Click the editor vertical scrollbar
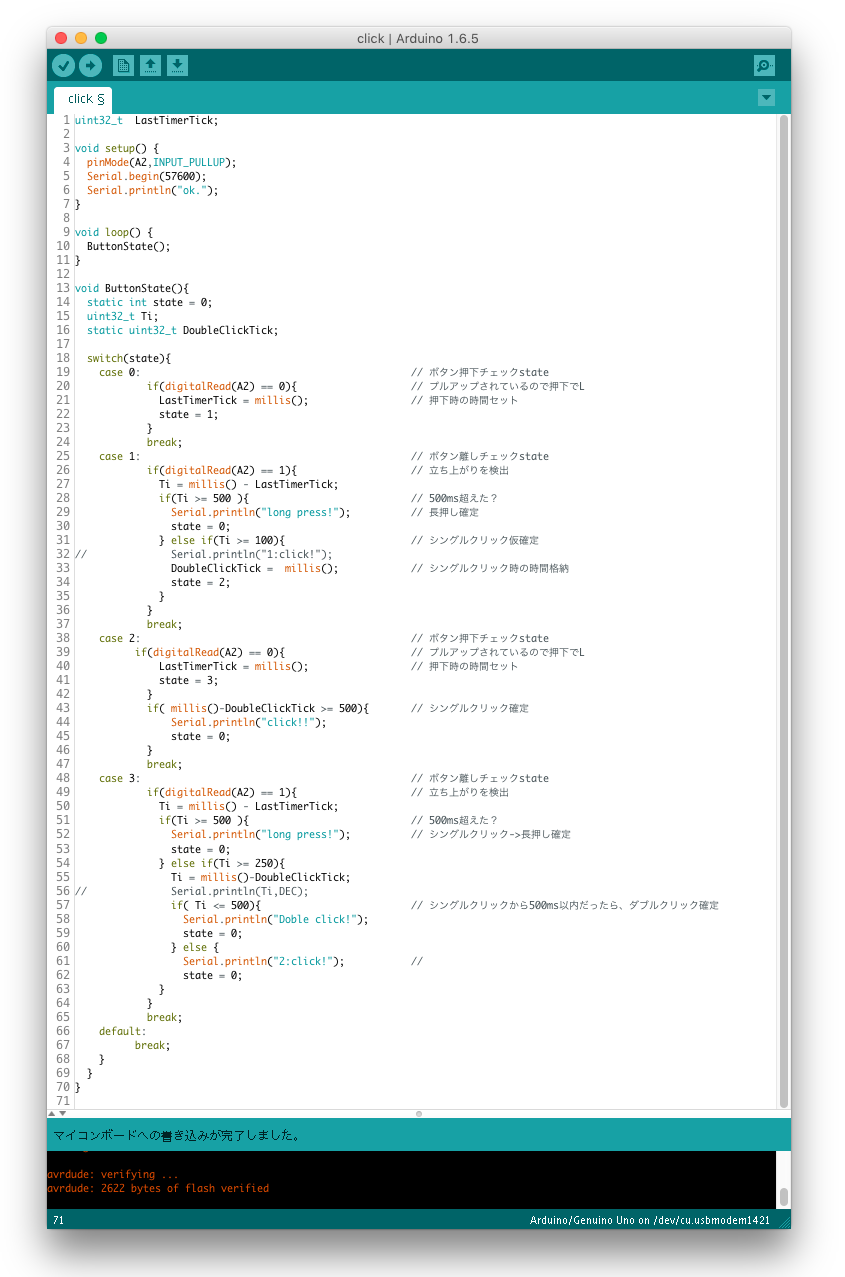The image size is (845, 1277). click(x=784, y=610)
